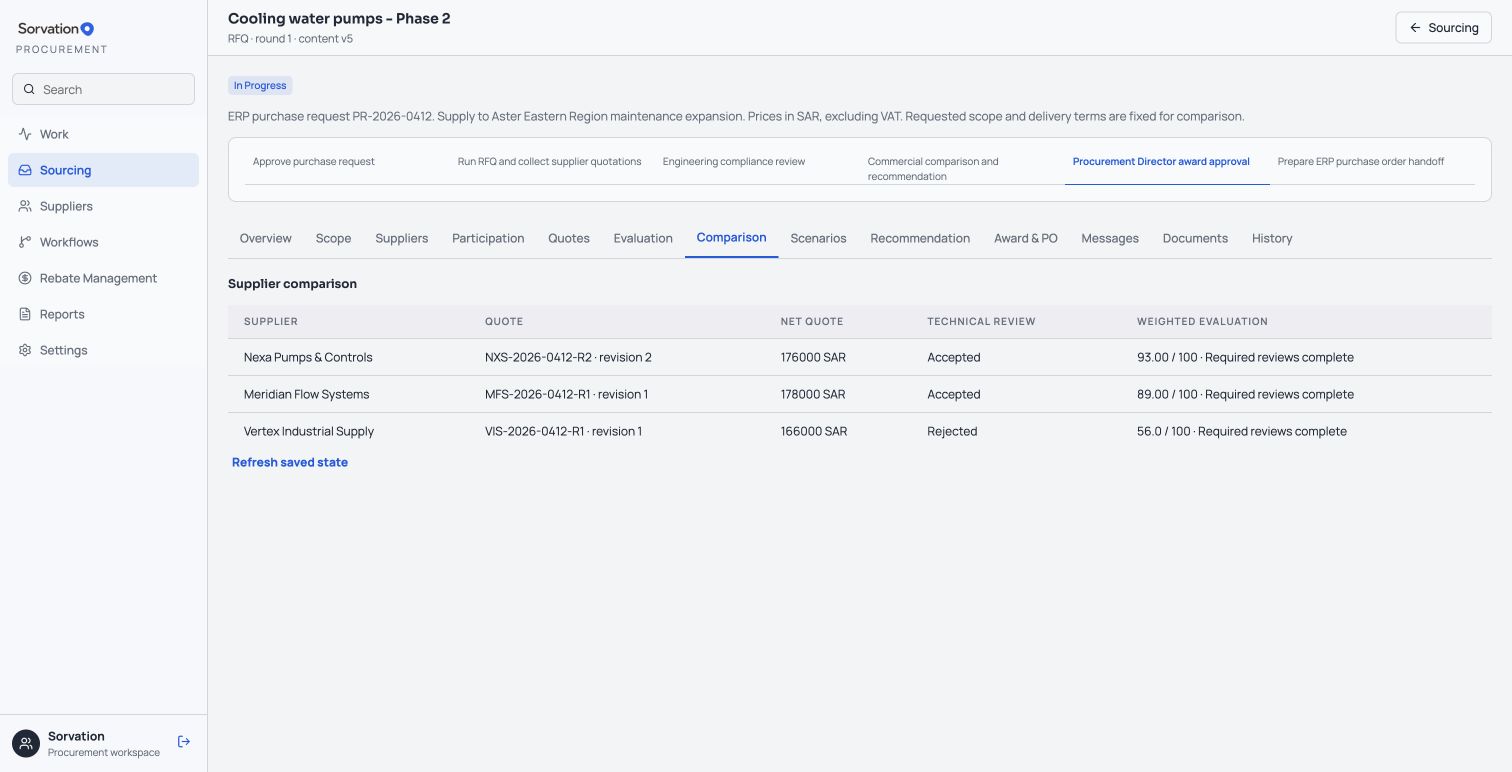Click the 166000 SAR net quote

coord(814,431)
